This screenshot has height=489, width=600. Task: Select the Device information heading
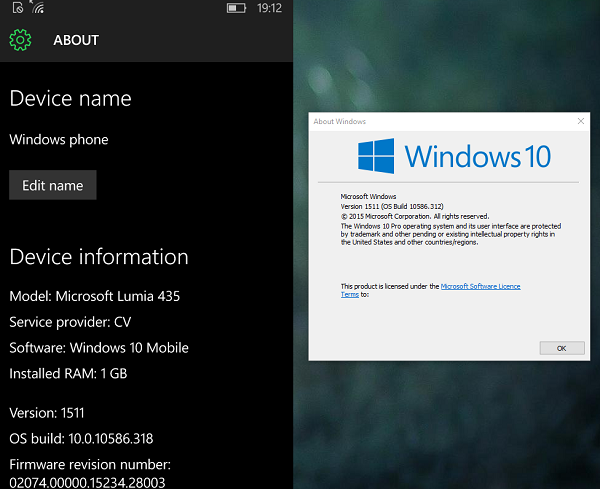click(x=99, y=256)
